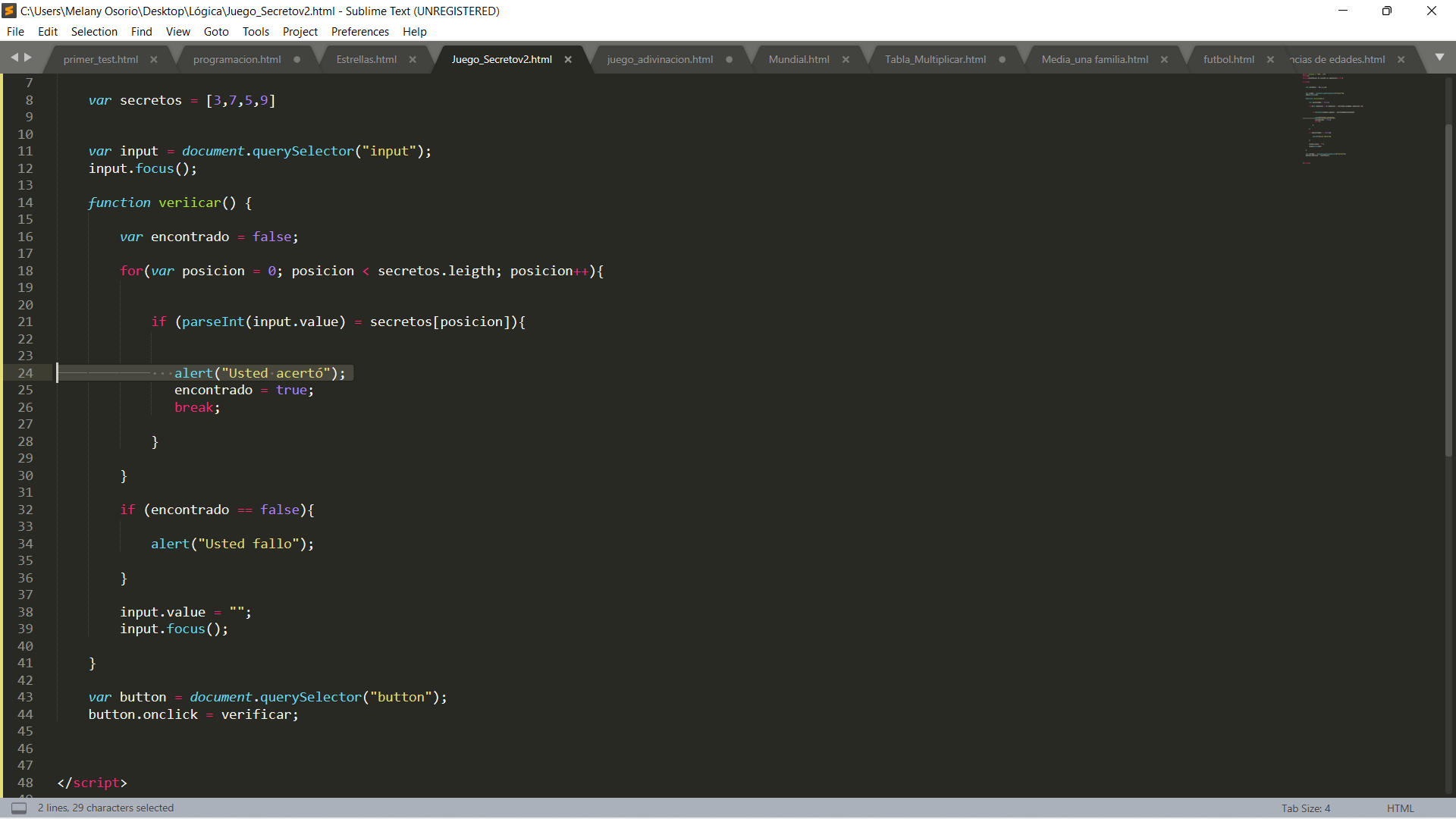
Task: Click 'var secretos' array declaration
Action: (x=182, y=100)
